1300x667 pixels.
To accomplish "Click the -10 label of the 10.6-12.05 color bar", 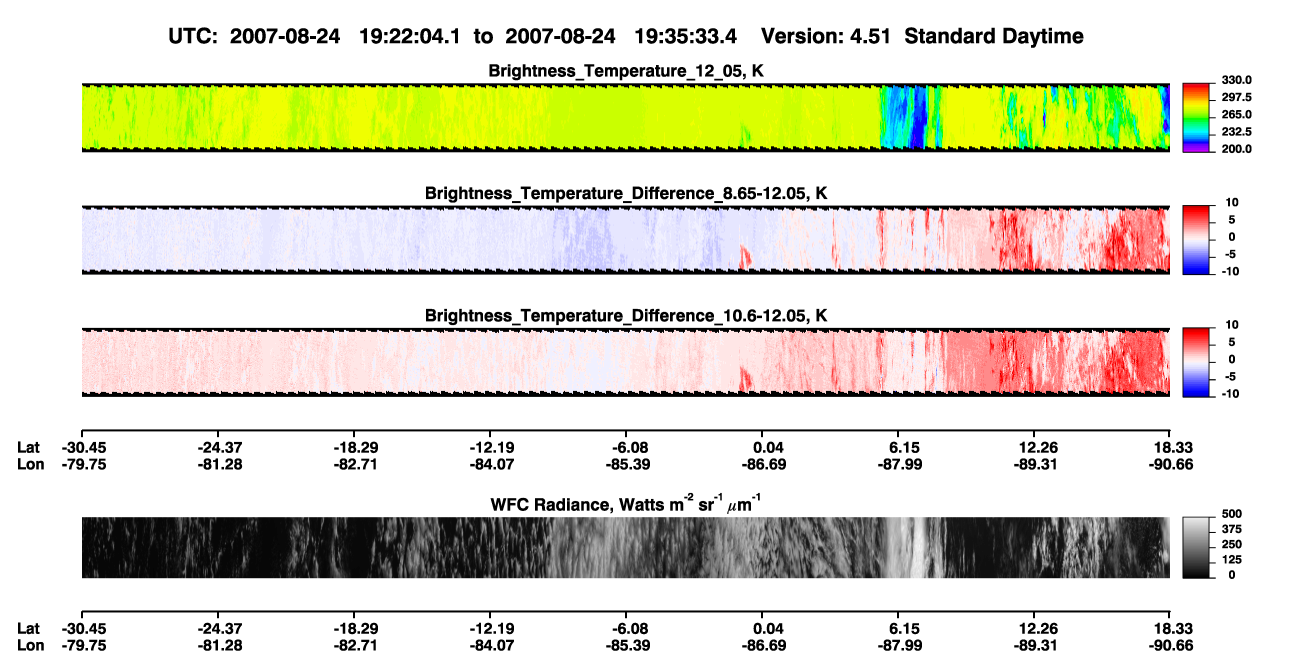I will [x=1233, y=394].
